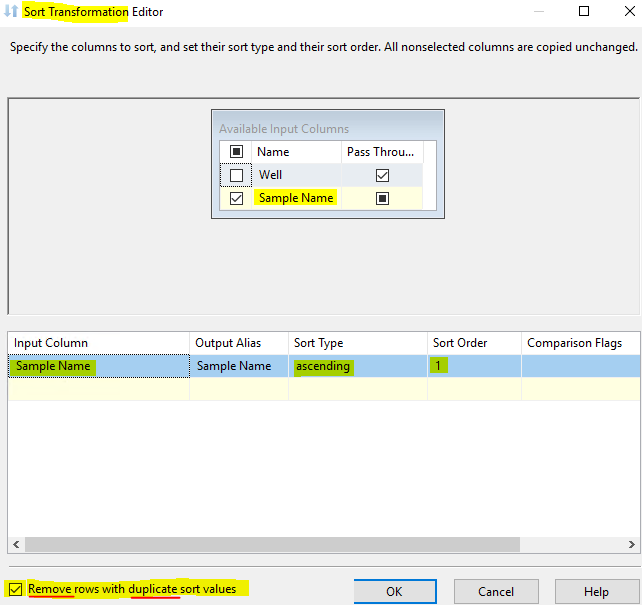Toggle Pass Through for the Well row

click(382, 175)
